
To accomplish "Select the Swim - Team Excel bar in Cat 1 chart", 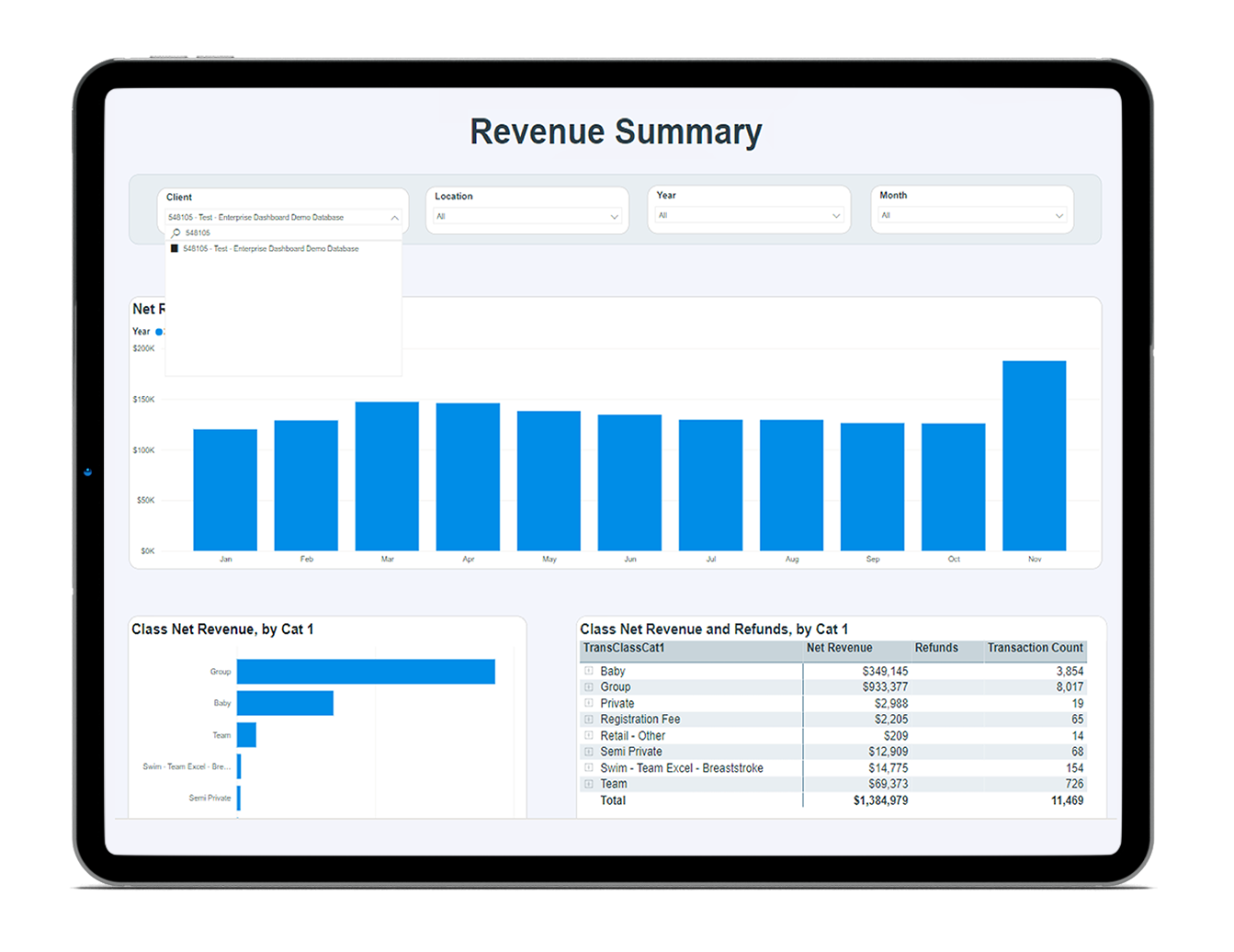I will pyautogui.click(x=239, y=766).
